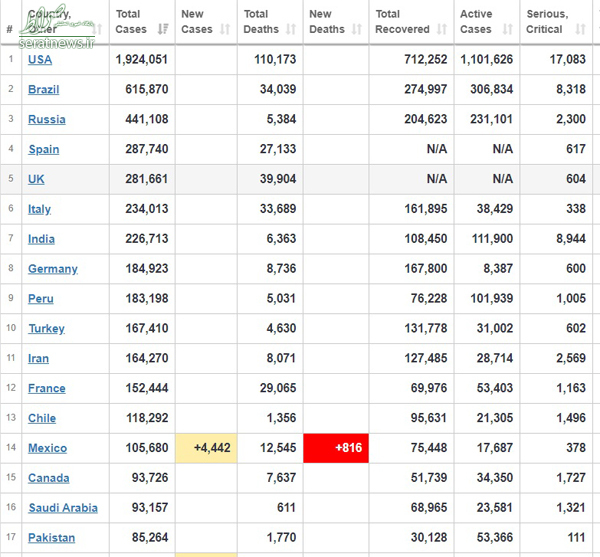Go to the Spain country link
600x557 pixels.
tap(43, 150)
